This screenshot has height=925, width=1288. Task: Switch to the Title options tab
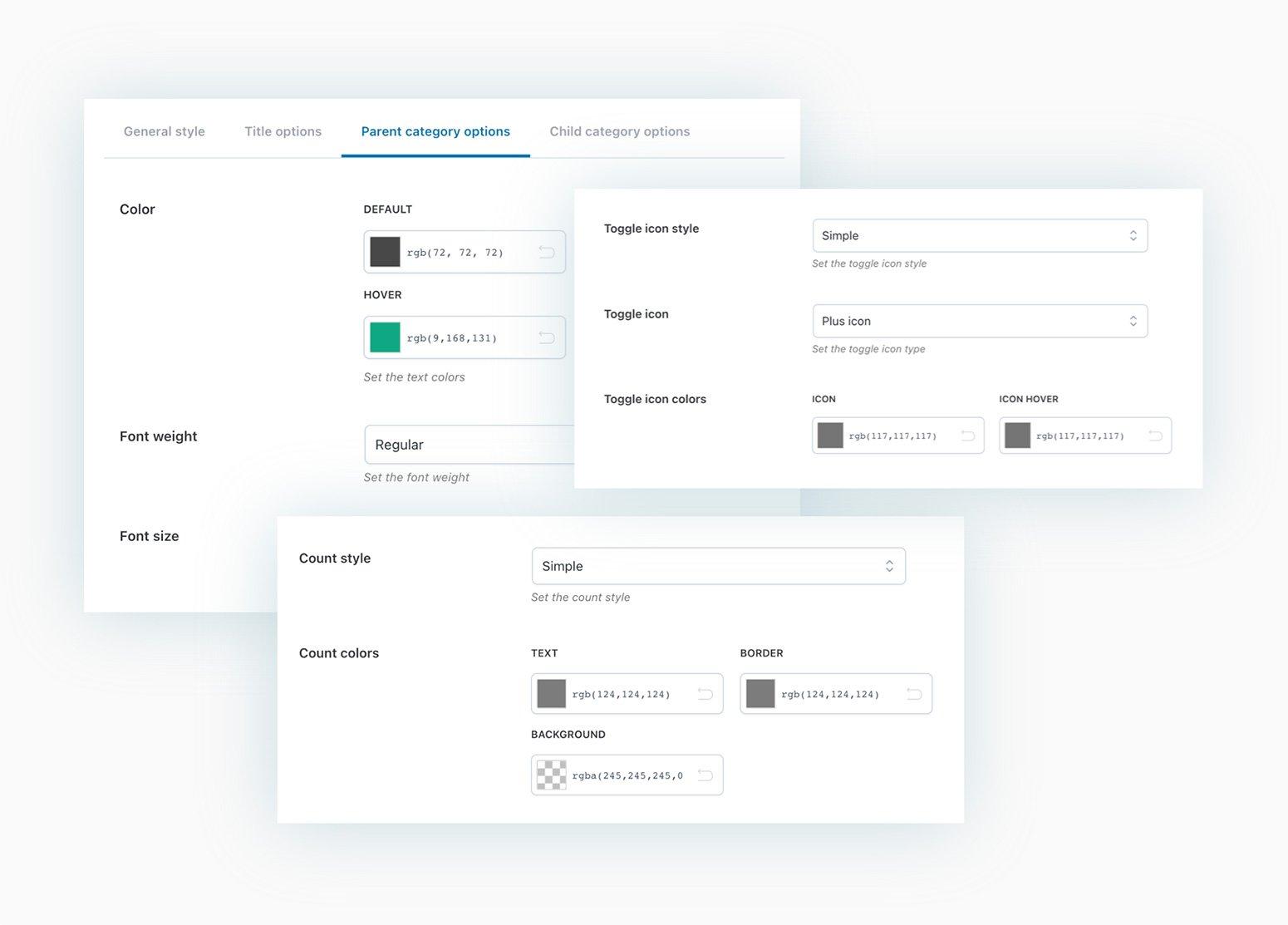pyautogui.click(x=283, y=130)
